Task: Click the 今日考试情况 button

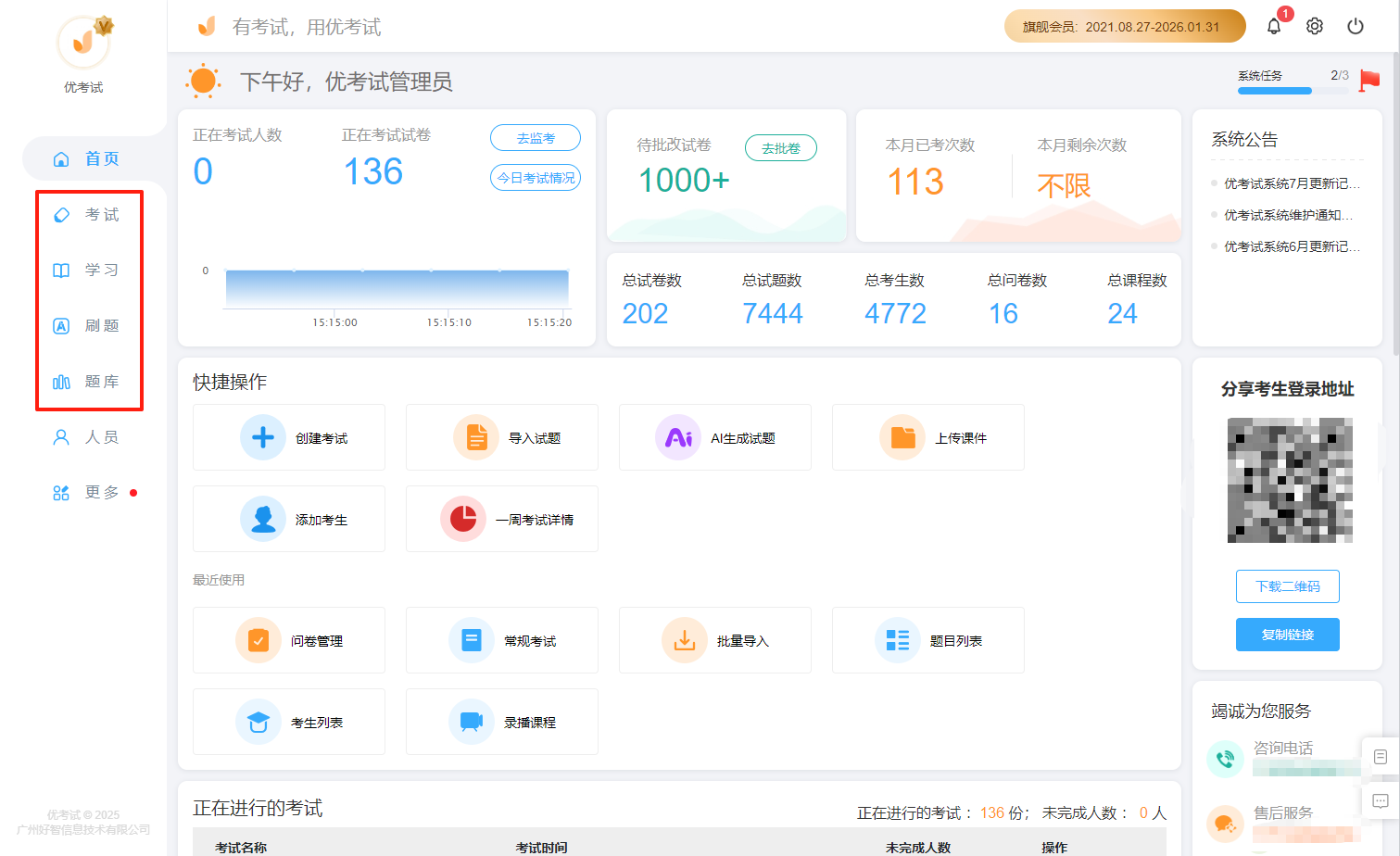Action: point(536,178)
